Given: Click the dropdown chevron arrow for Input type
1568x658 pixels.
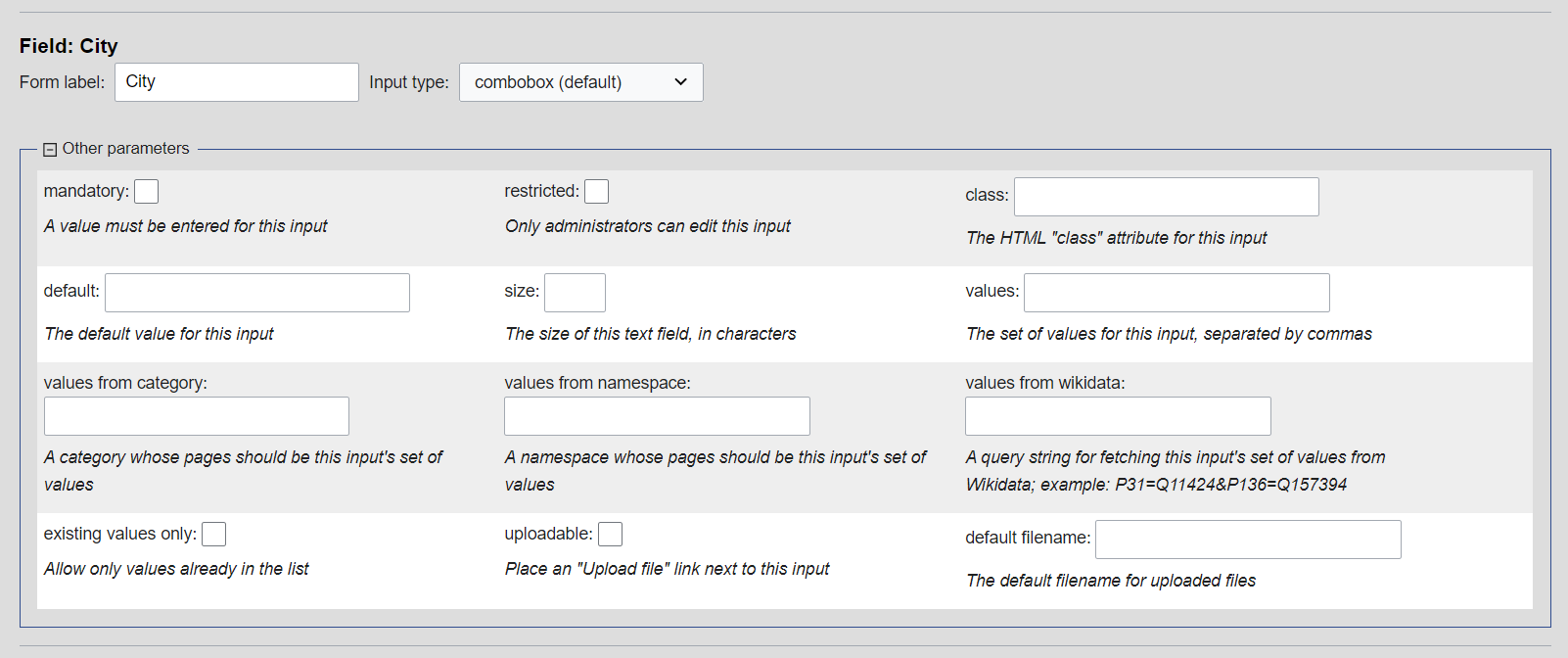Looking at the screenshot, I should point(681,82).
